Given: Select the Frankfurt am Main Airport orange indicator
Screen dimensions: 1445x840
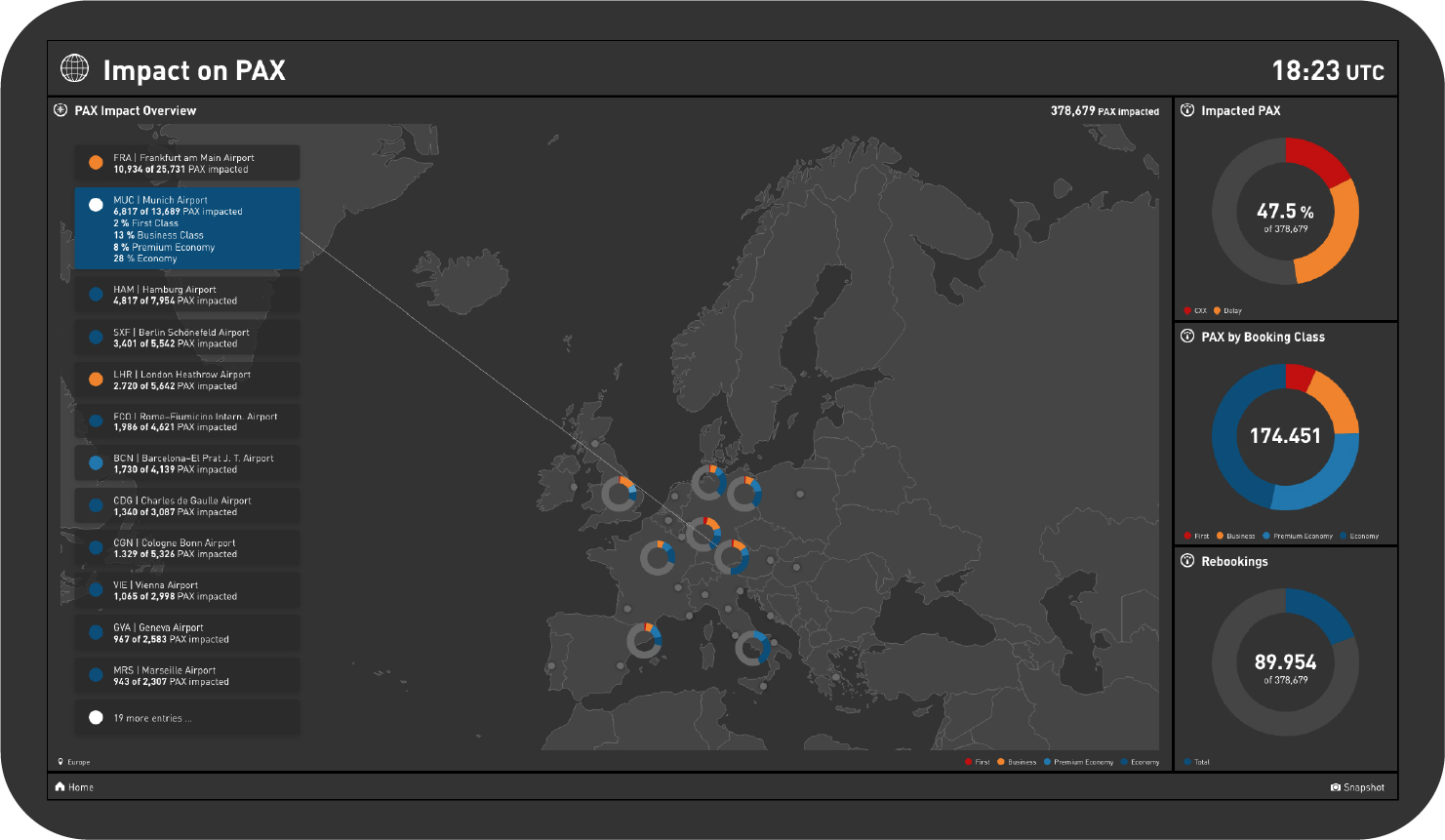Looking at the screenshot, I should tap(96, 163).
